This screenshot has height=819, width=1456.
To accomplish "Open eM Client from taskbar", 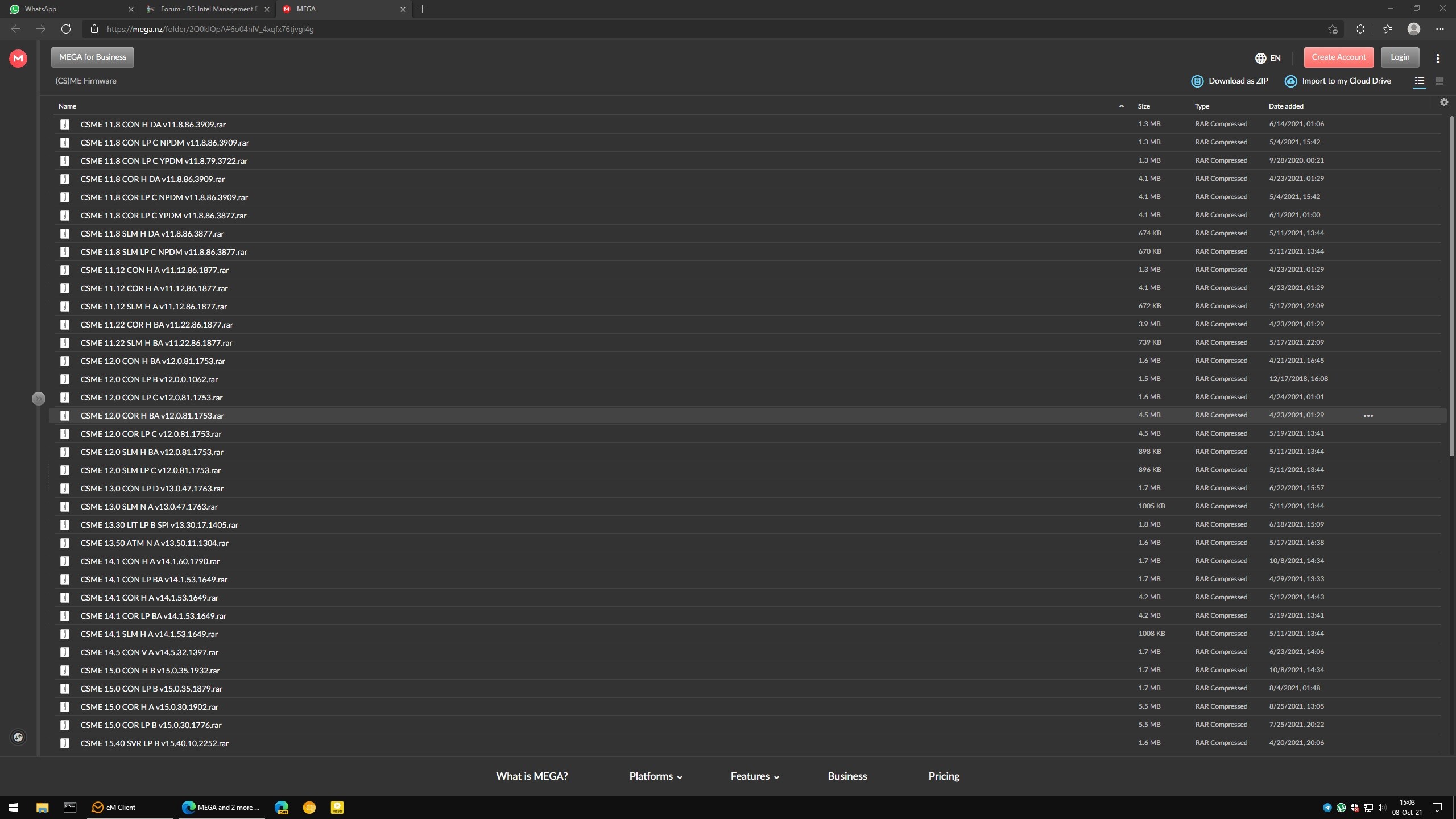I will click(x=130, y=807).
